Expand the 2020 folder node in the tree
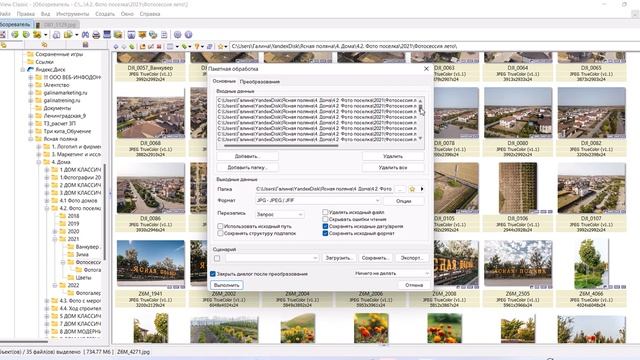Viewport: 640px width, 360px height. click(x=55, y=231)
